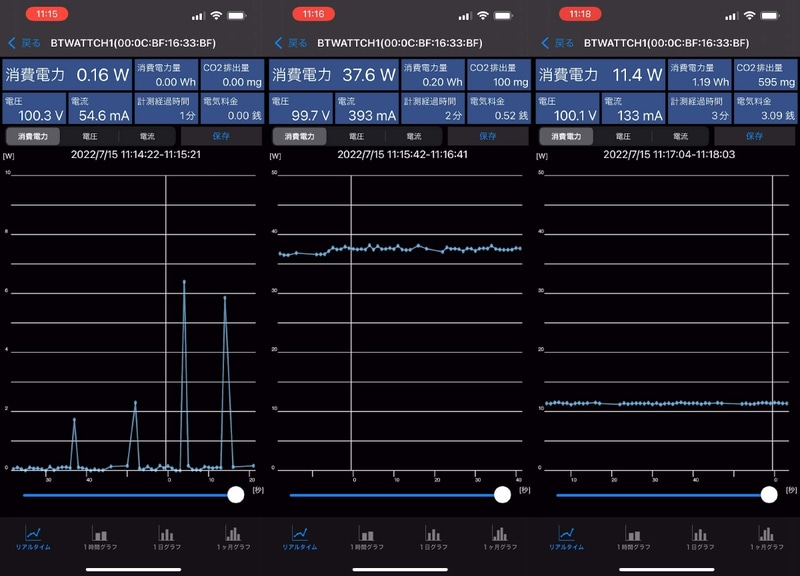Screen dimensions: 800x576
Task: Tap 保存 button in 11:18 screen
Action: 755,136
